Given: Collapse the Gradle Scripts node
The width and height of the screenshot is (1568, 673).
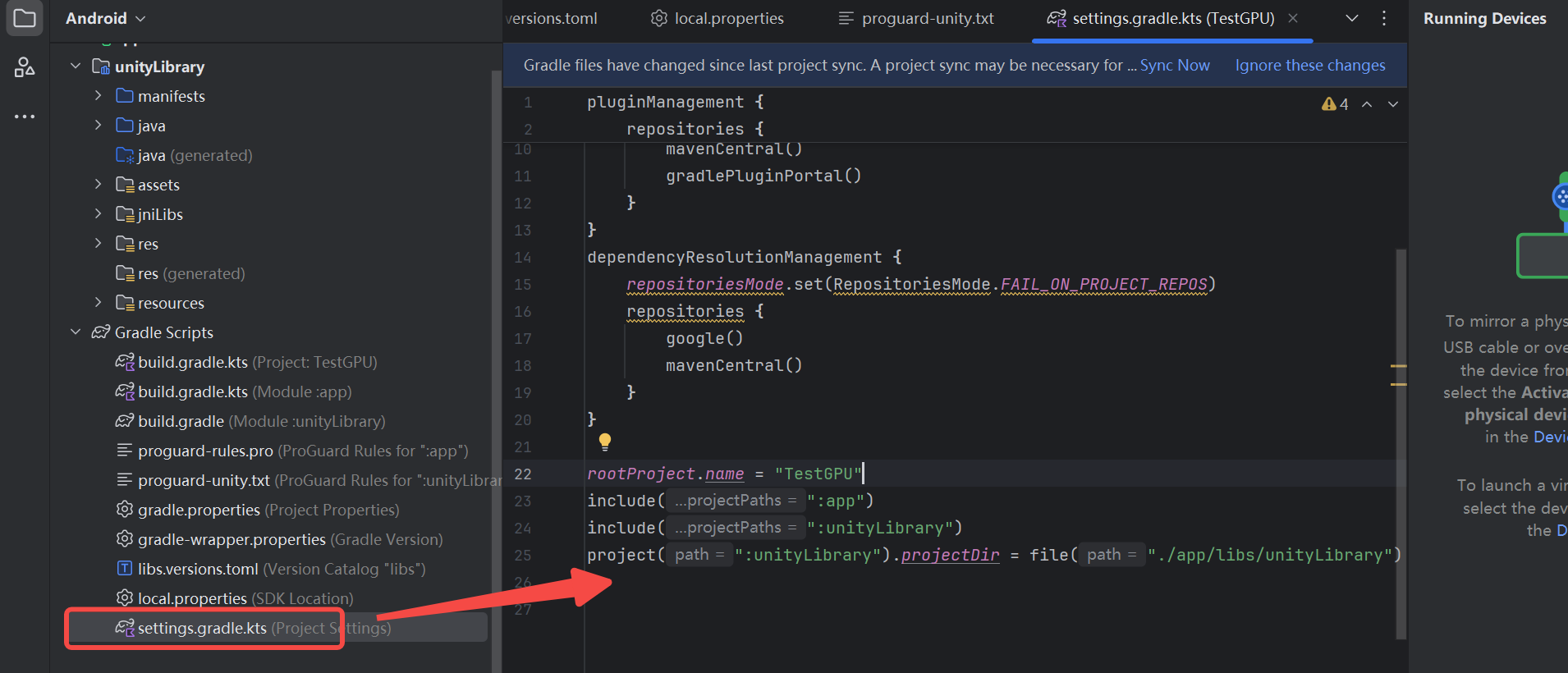Looking at the screenshot, I should coord(76,332).
